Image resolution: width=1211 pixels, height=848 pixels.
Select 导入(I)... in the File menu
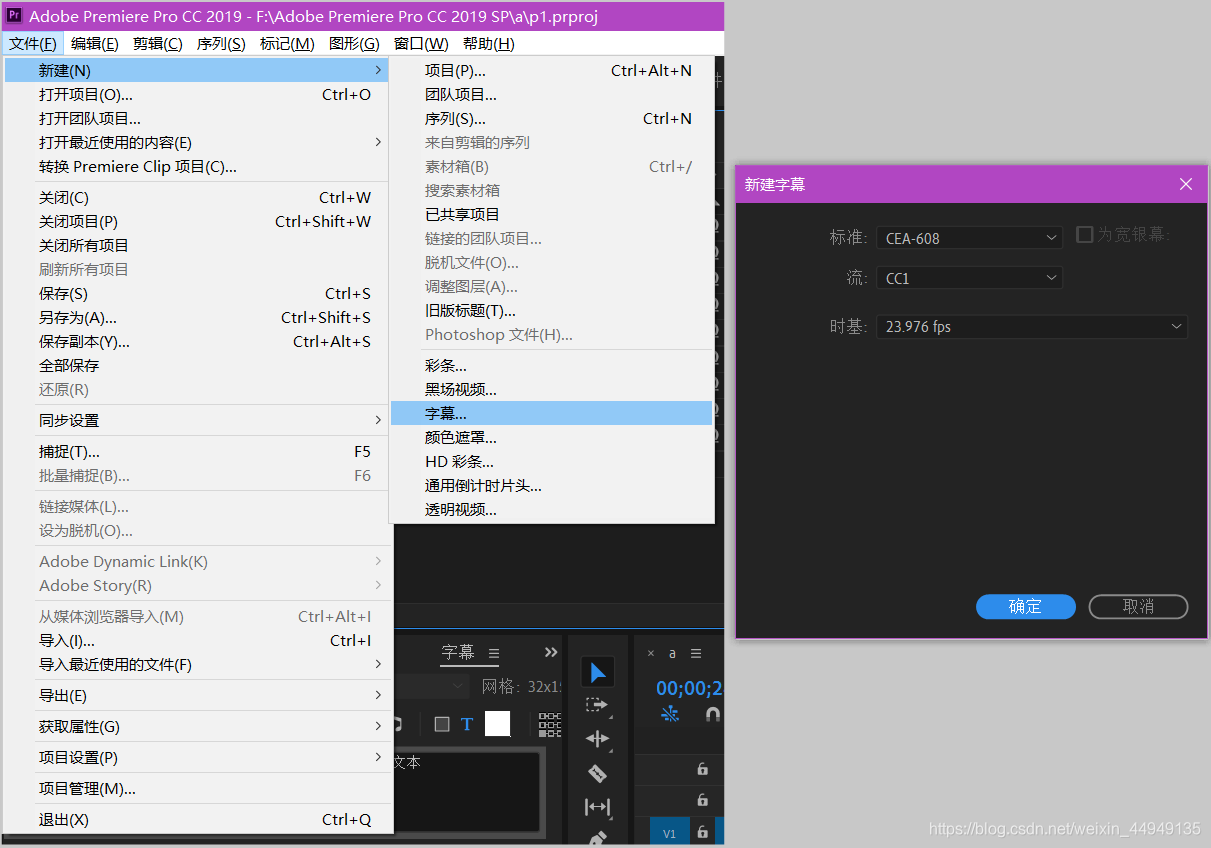[x=198, y=640]
